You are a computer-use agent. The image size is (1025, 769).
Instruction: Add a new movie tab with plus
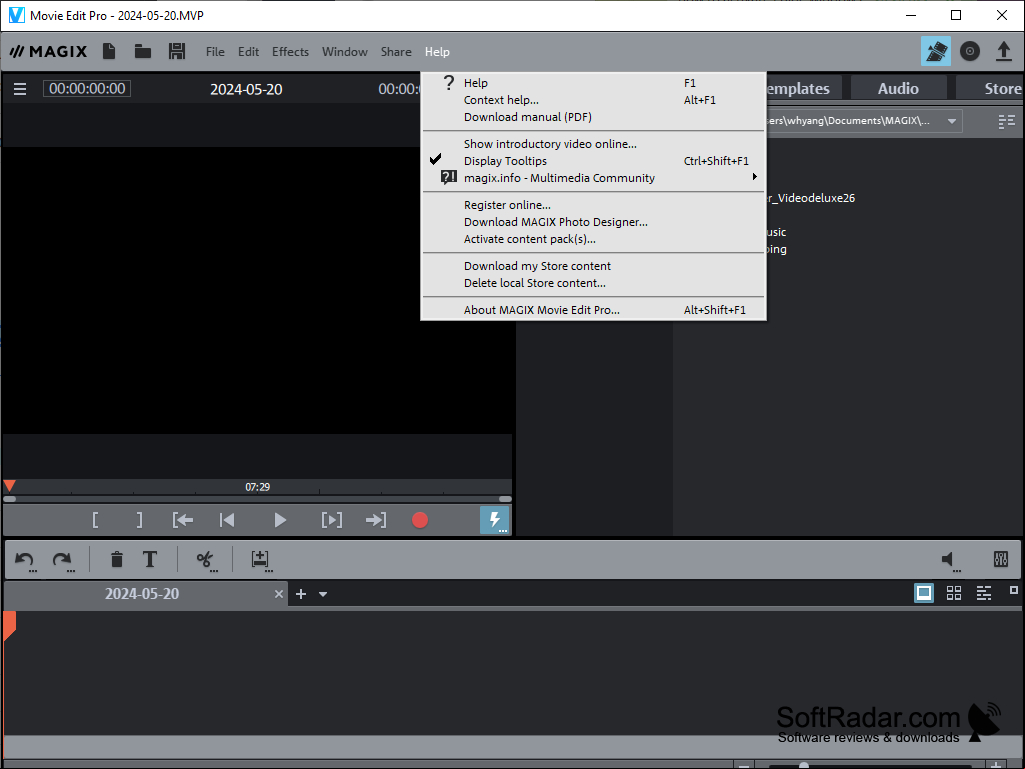click(x=301, y=594)
